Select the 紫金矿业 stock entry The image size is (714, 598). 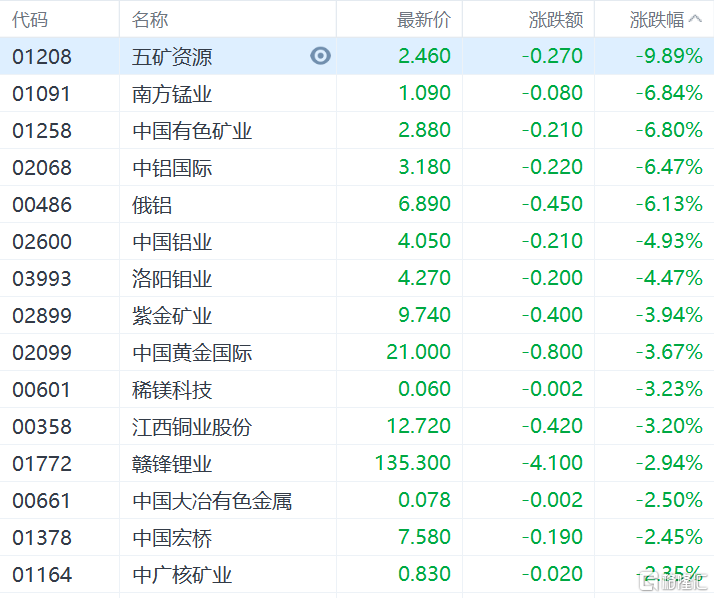[x=172, y=316]
